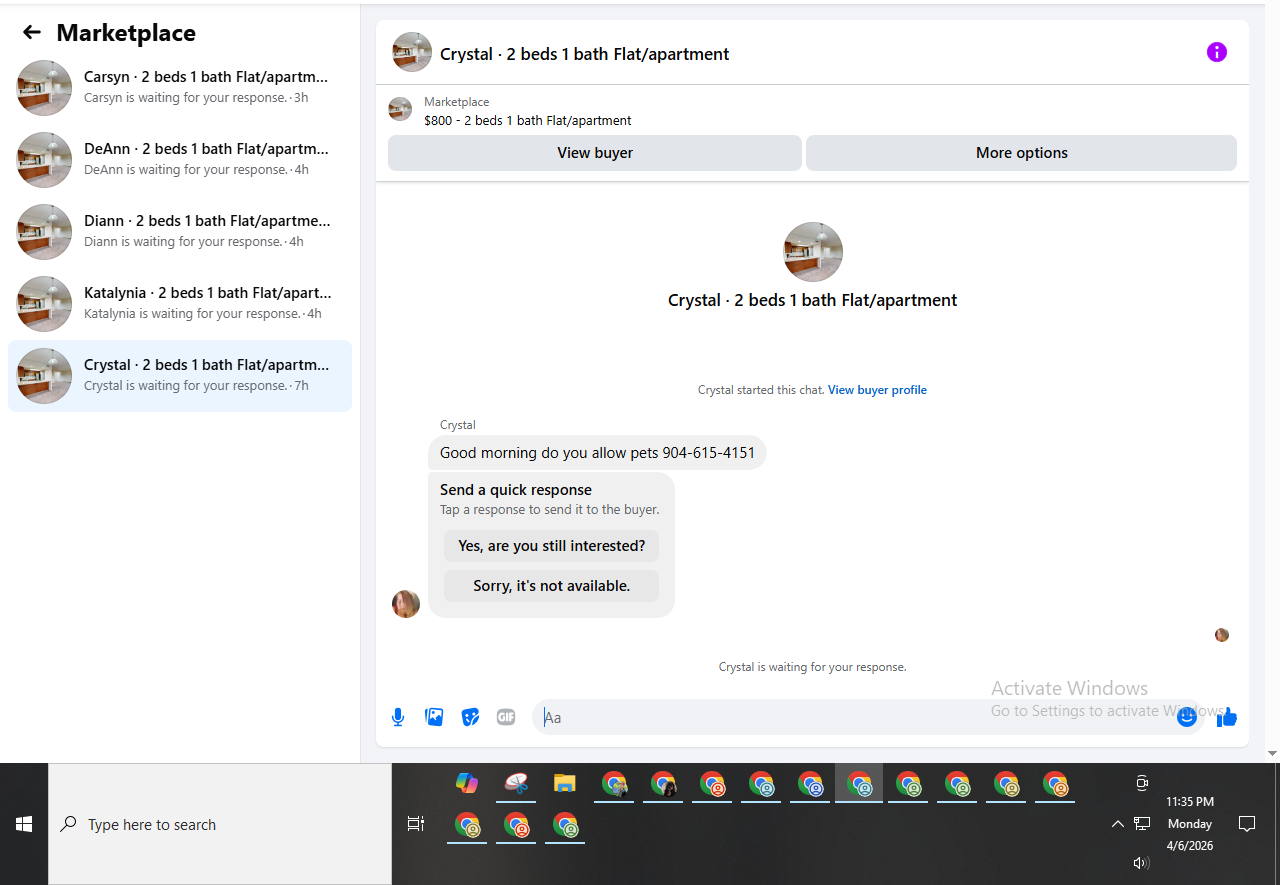Screen dimensions: 1280x885
Task: Go back using the Marketplace arrow
Action: click(32, 33)
